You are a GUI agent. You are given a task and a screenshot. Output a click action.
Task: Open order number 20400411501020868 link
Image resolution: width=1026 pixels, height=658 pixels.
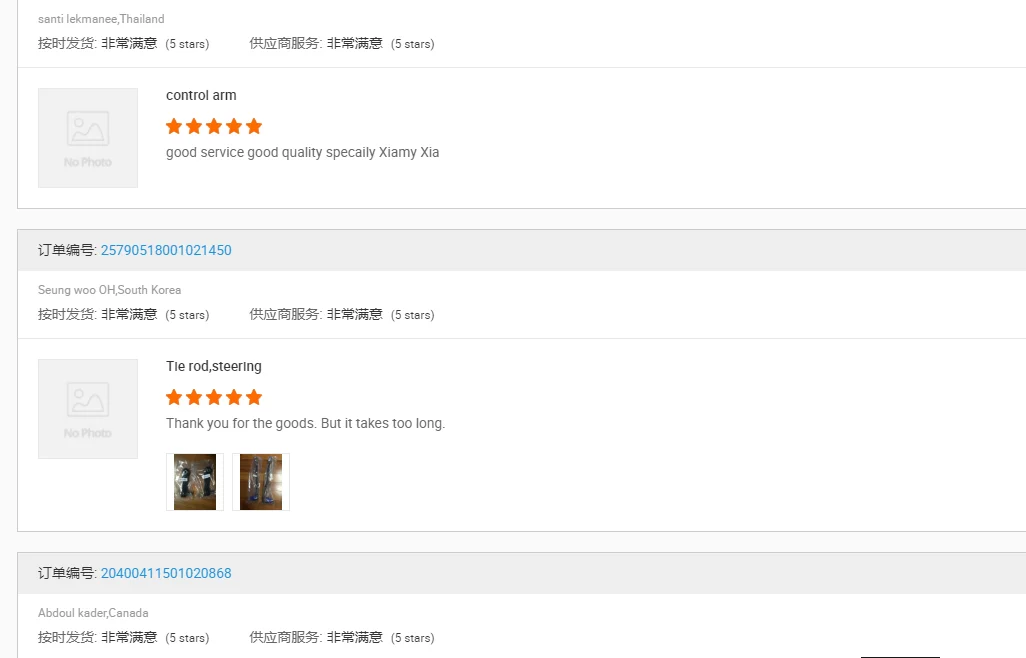click(166, 573)
